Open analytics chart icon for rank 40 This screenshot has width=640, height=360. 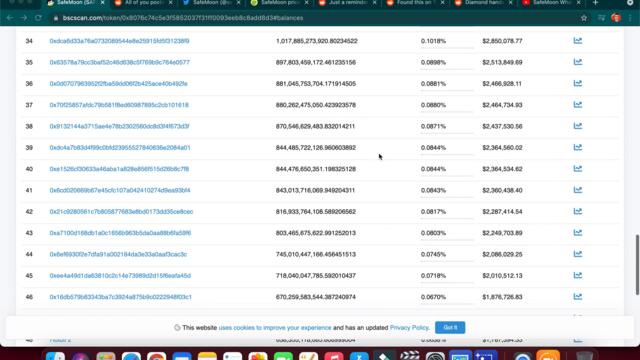(x=578, y=169)
